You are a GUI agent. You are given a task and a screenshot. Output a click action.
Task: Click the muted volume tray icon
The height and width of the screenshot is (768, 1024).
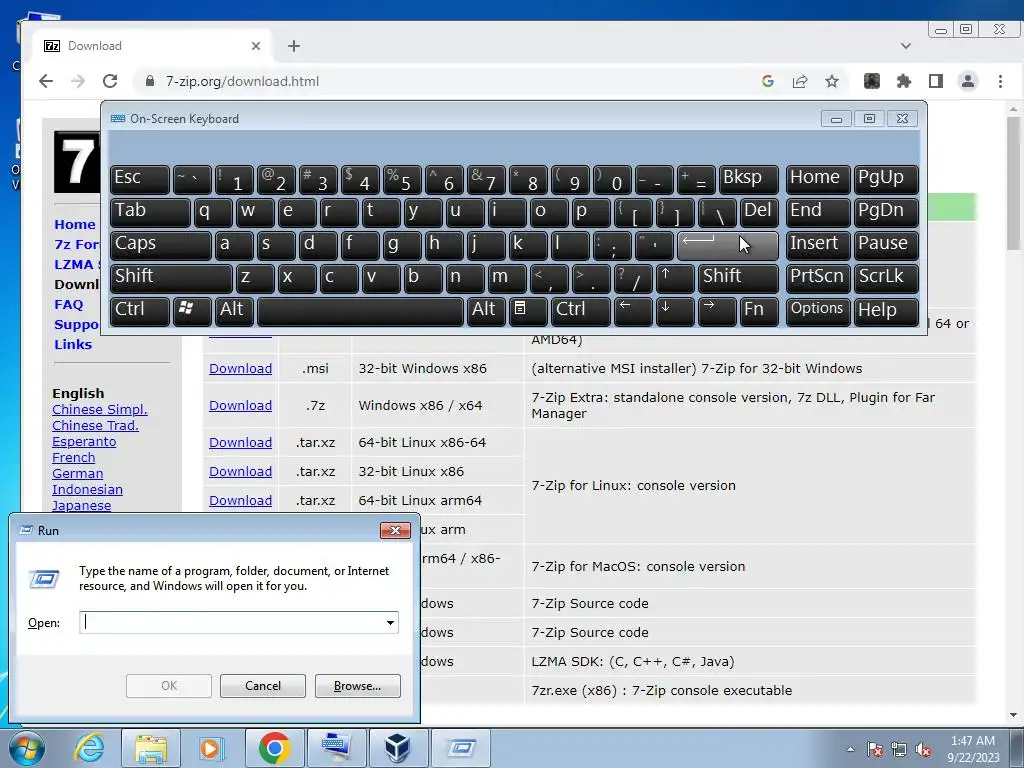click(x=923, y=749)
